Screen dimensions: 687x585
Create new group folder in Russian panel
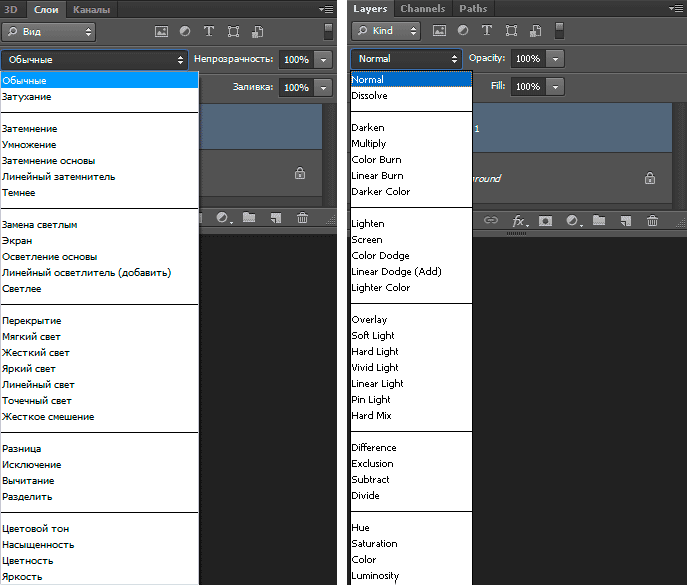point(249,218)
